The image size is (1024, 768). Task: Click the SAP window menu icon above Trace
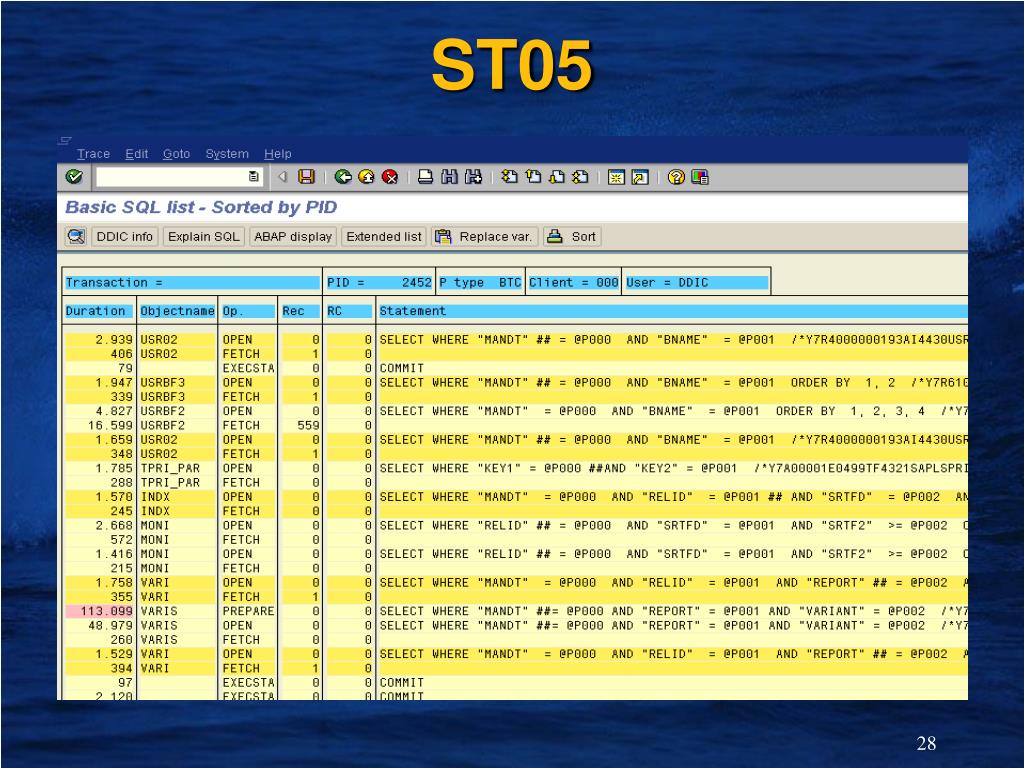pyautogui.click(x=65, y=140)
